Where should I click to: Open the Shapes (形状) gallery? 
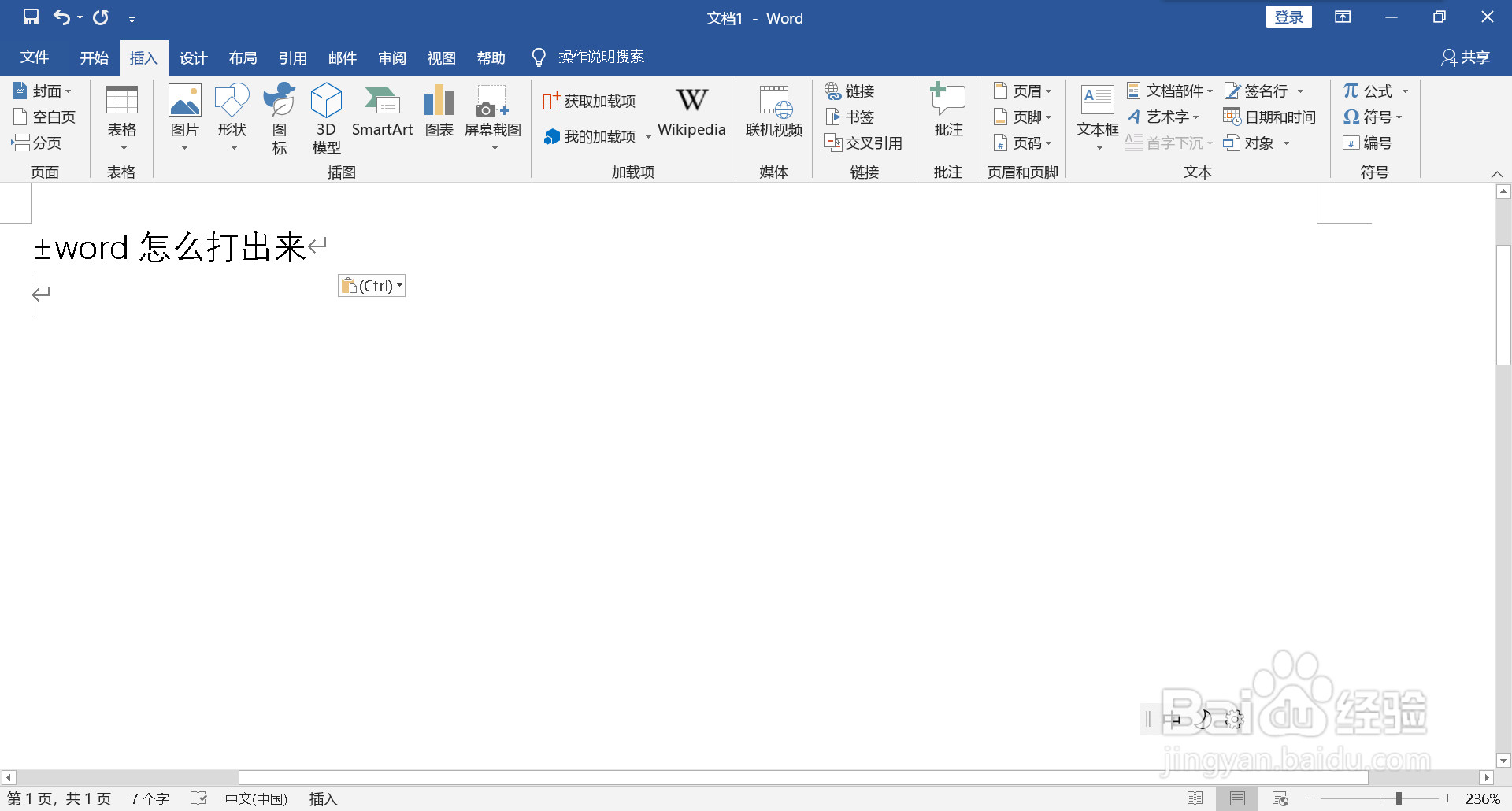click(x=232, y=118)
